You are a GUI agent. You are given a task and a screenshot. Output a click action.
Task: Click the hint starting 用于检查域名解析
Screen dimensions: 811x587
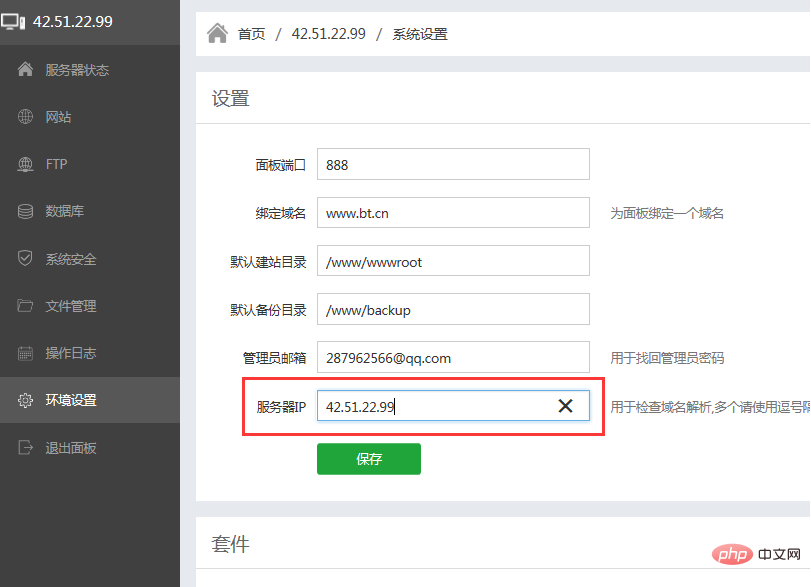pyautogui.click(x=710, y=407)
